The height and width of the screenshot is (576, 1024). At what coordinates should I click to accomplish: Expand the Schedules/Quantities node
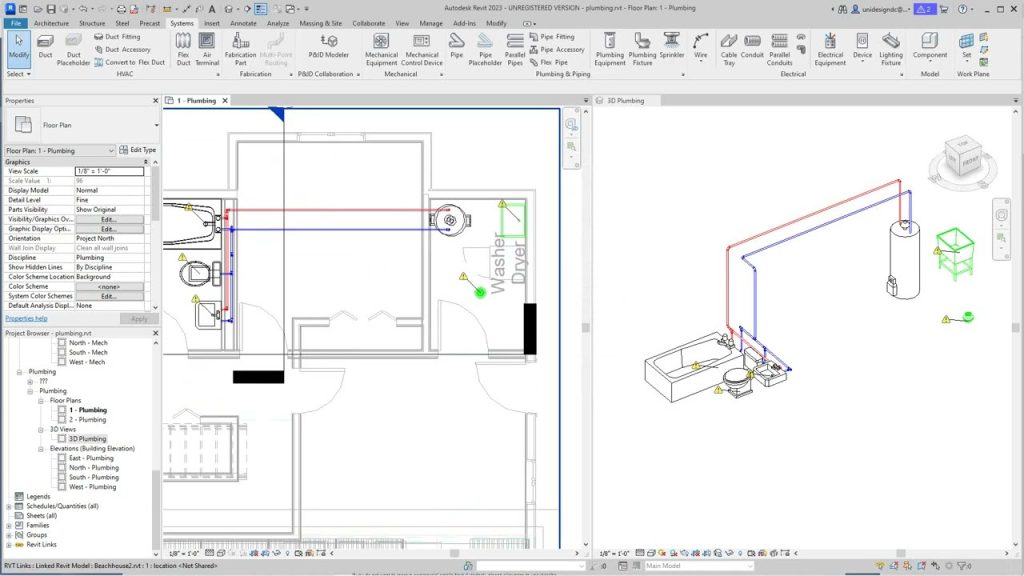click(x=8, y=506)
